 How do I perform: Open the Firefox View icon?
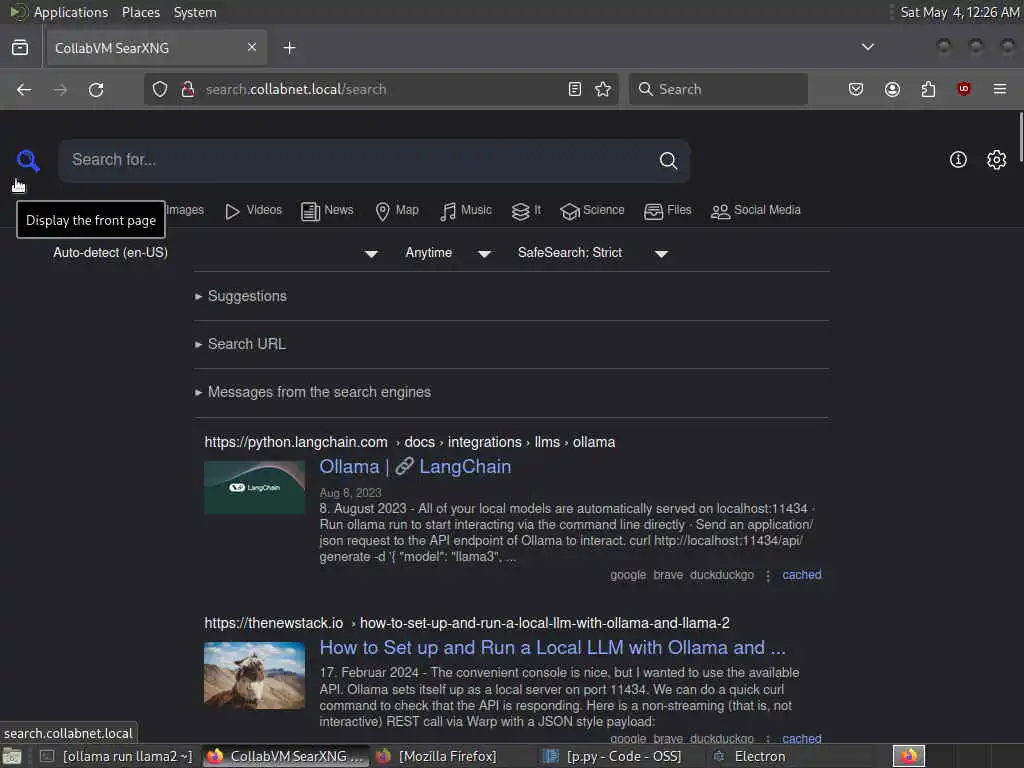(20, 48)
